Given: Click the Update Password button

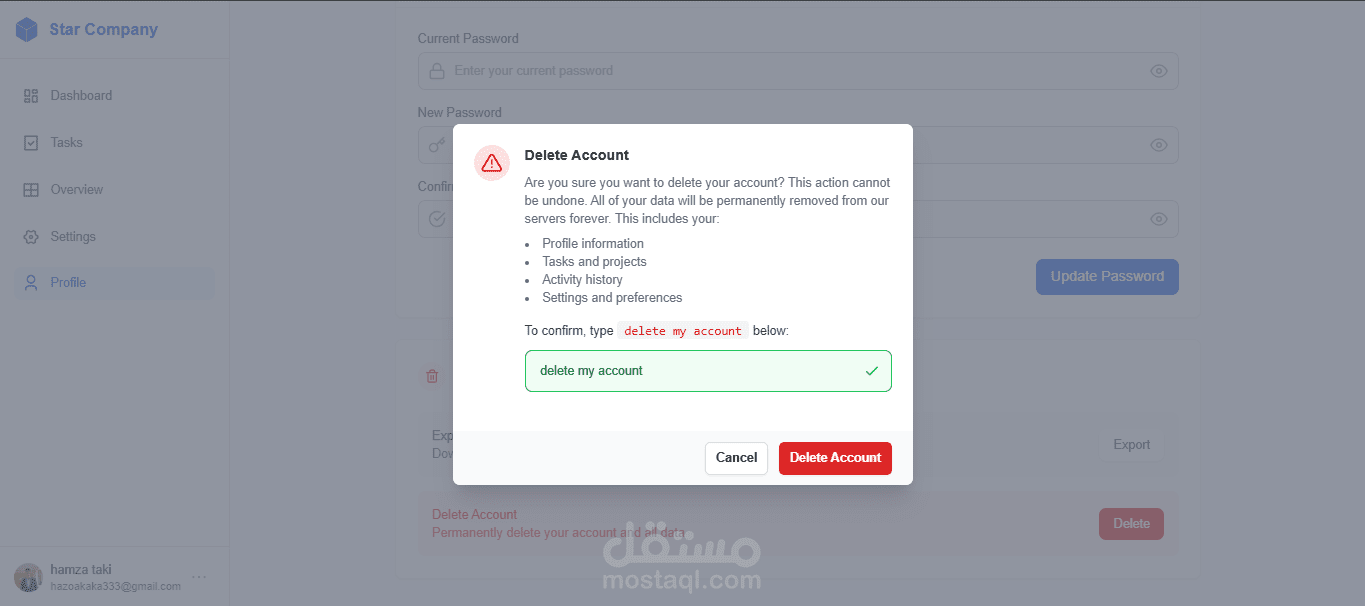Looking at the screenshot, I should [x=1107, y=277].
